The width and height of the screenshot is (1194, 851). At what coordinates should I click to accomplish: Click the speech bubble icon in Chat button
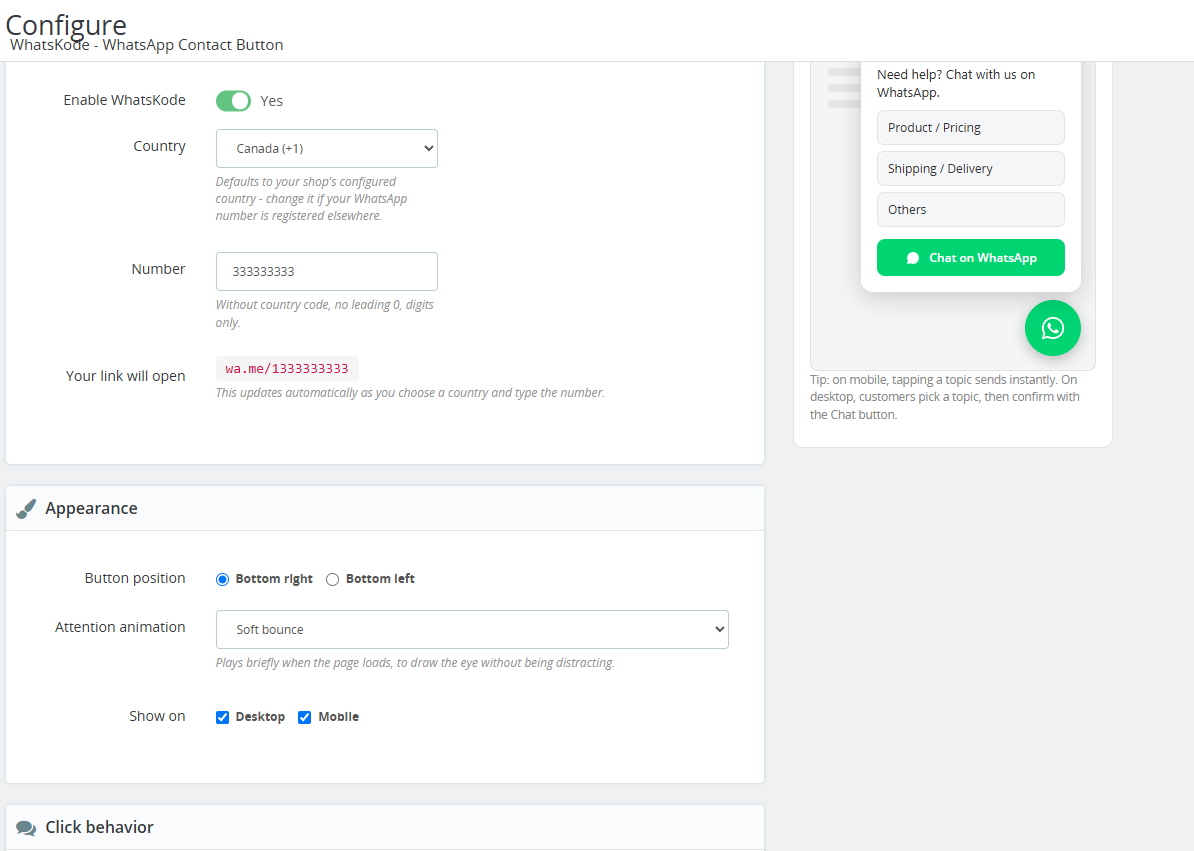click(x=912, y=258)
